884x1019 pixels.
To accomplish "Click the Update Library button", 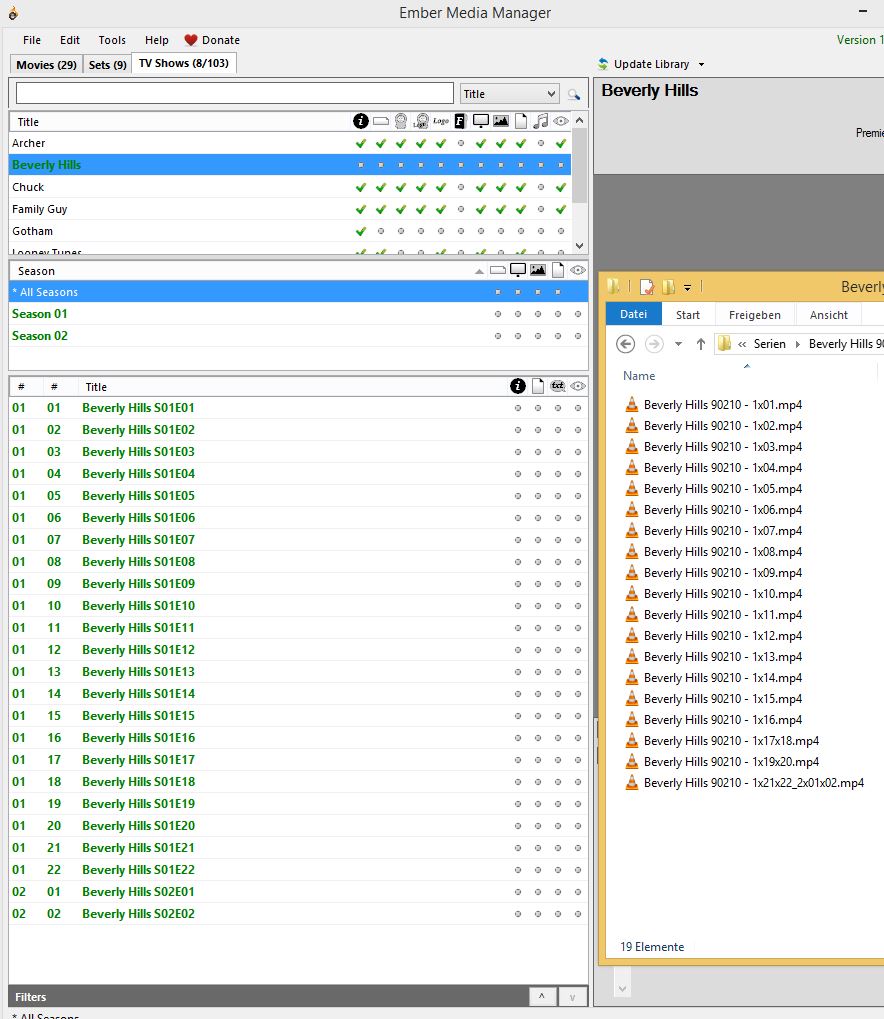I will pos(644,64).
